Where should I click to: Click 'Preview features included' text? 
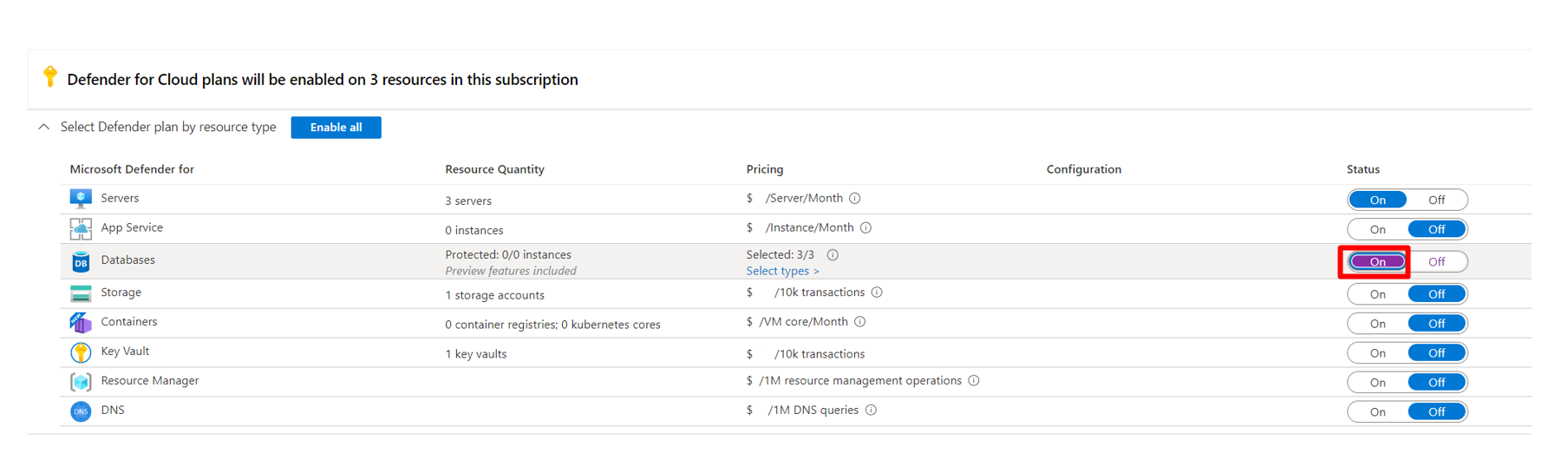coord(511,271)
